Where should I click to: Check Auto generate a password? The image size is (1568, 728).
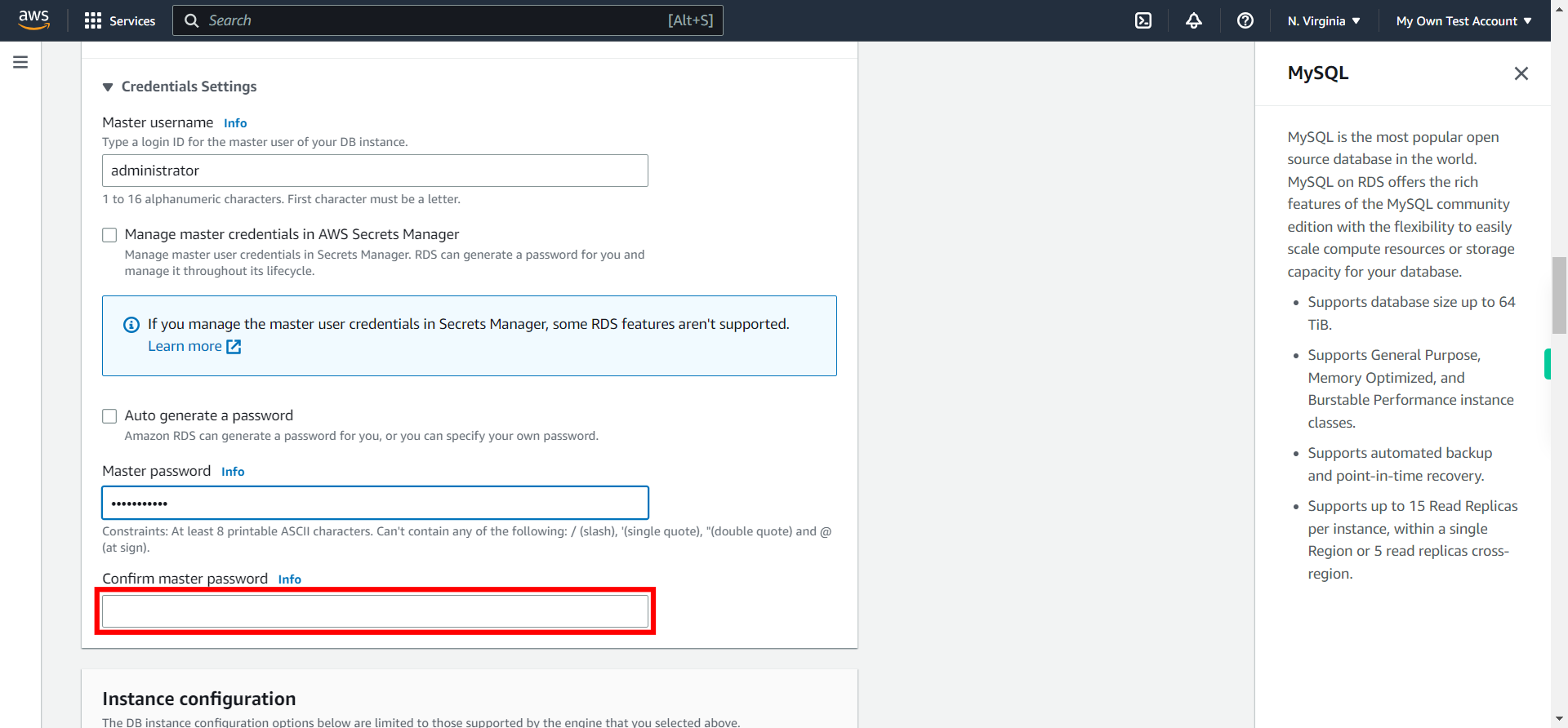point(109,416)
